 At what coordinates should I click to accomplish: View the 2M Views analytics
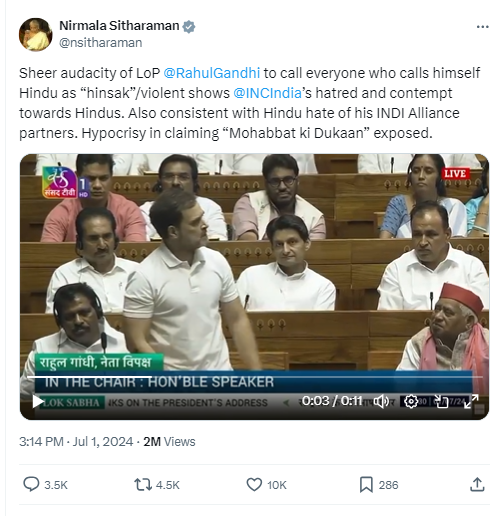point(169,442)
